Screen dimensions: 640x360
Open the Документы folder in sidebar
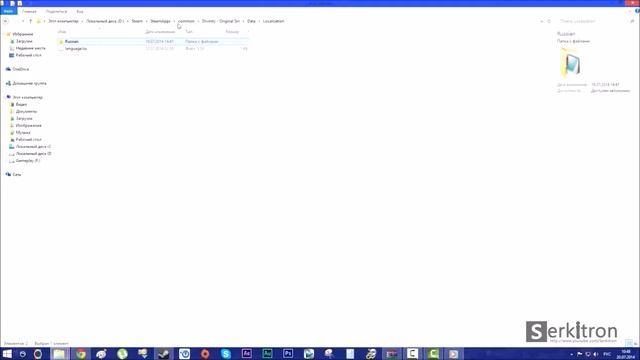point(26,111)
